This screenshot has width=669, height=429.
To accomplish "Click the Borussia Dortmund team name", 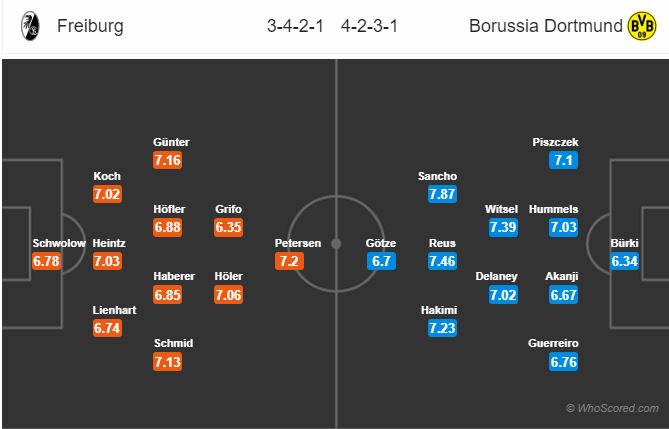I will coord(546,26).
